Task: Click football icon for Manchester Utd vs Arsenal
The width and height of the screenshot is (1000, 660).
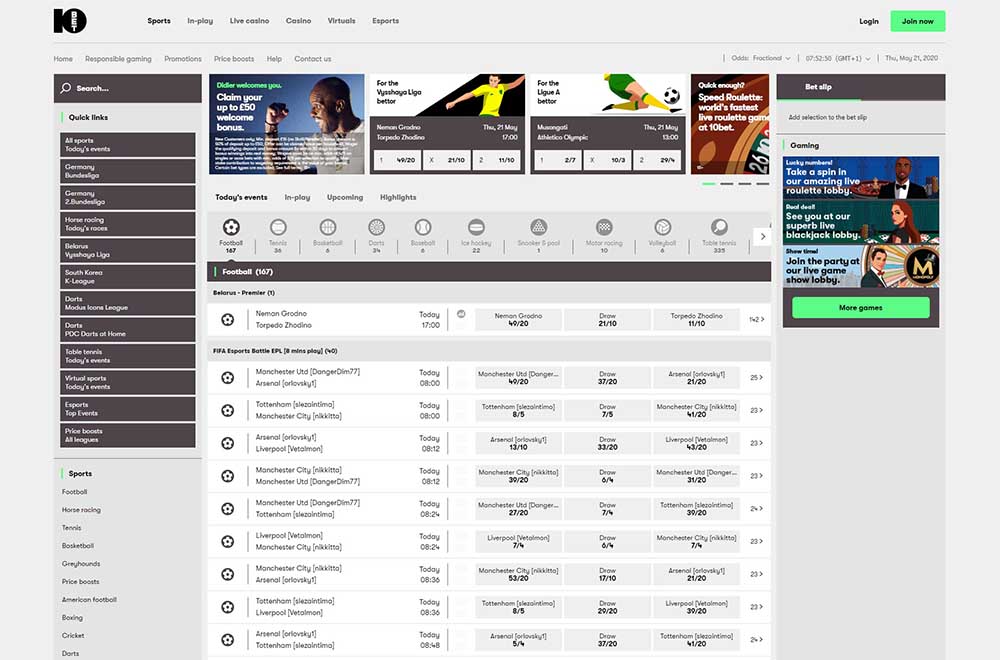Action: tap(228, 378)
